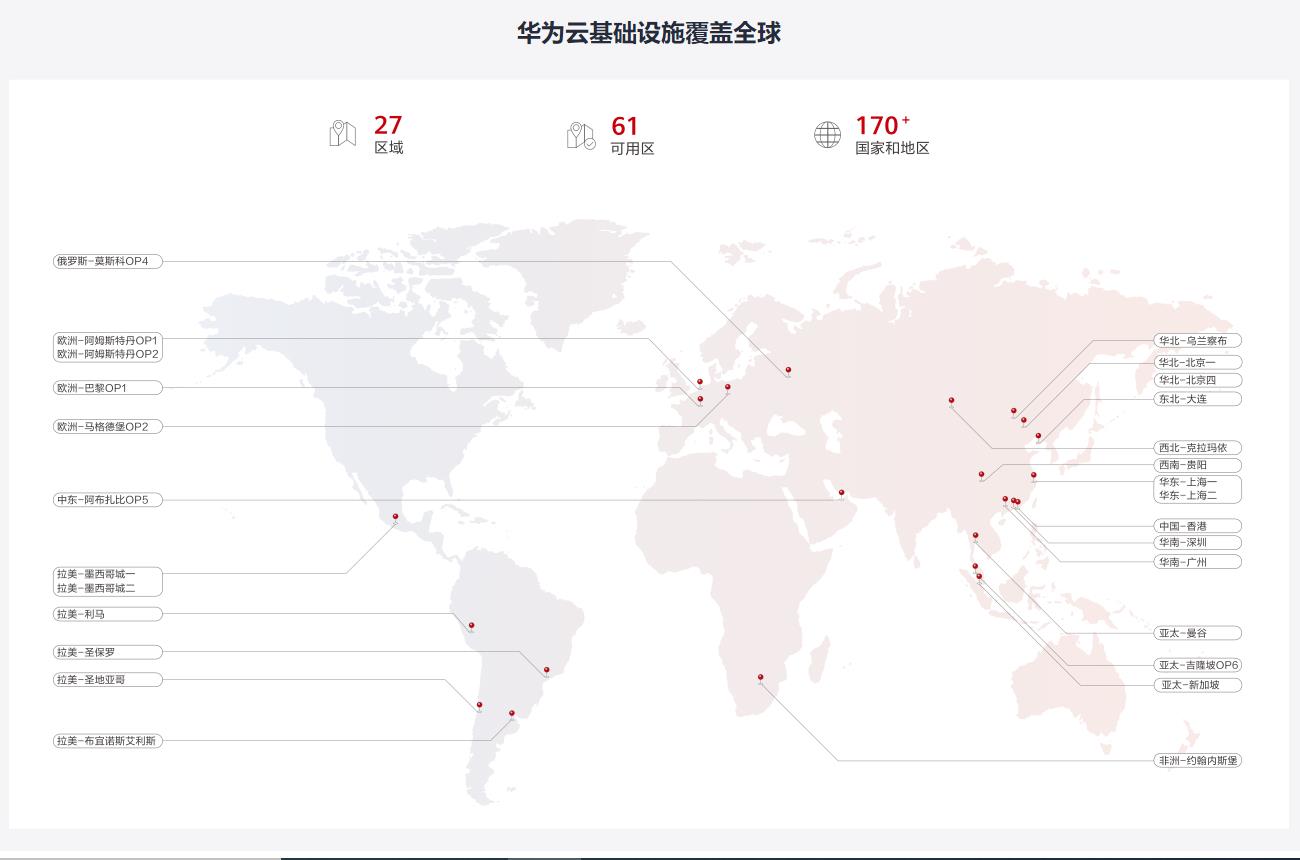Open the 中东-阿布扎比OP5 region label
Viewport: 1300px width, 860px height.
[x=107, y=499]
